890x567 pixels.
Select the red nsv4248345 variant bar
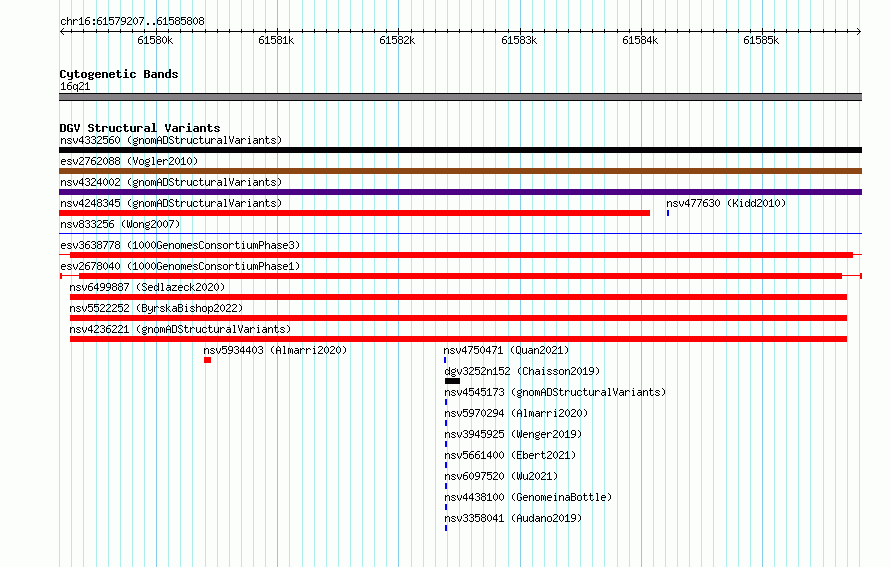pos(354,213)
